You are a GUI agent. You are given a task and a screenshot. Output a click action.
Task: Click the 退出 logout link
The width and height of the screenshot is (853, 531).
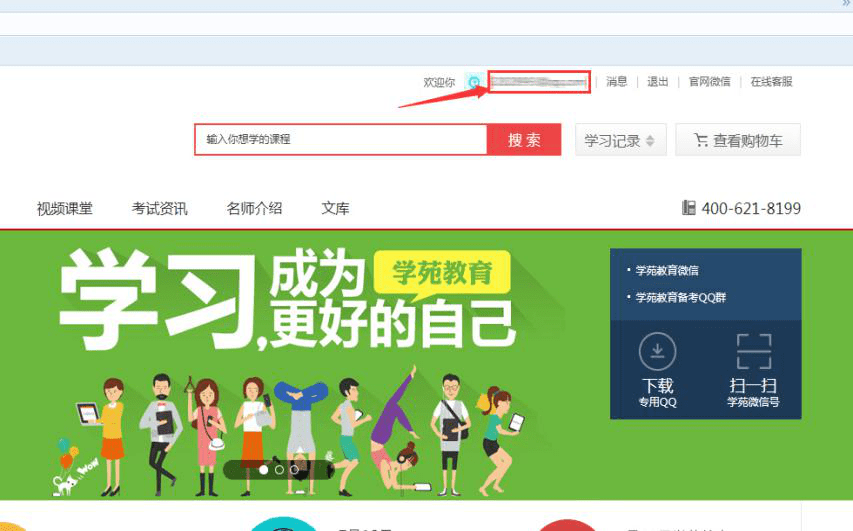click(658, 82)
